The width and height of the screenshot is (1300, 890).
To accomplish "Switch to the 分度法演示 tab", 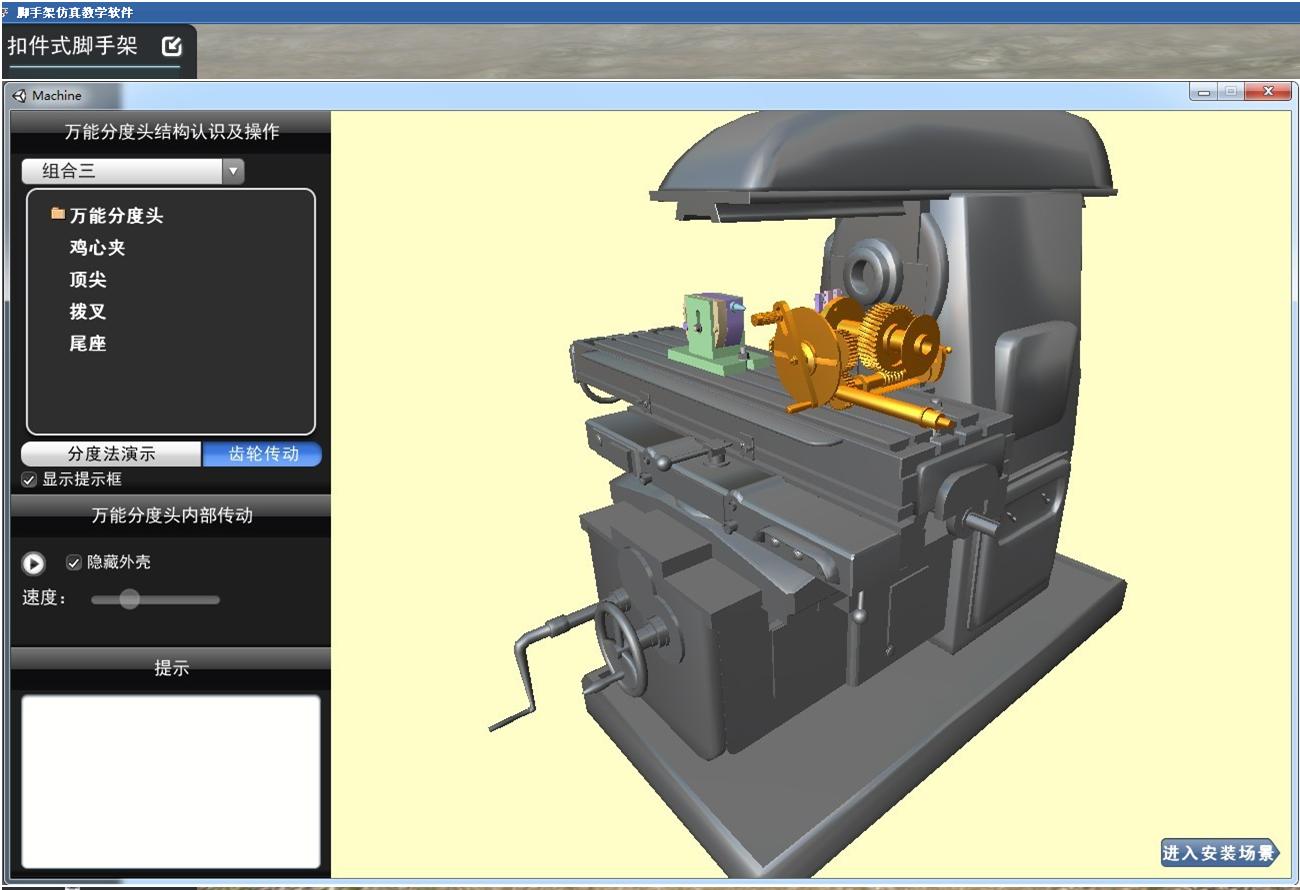I will (x=112, y=454).
